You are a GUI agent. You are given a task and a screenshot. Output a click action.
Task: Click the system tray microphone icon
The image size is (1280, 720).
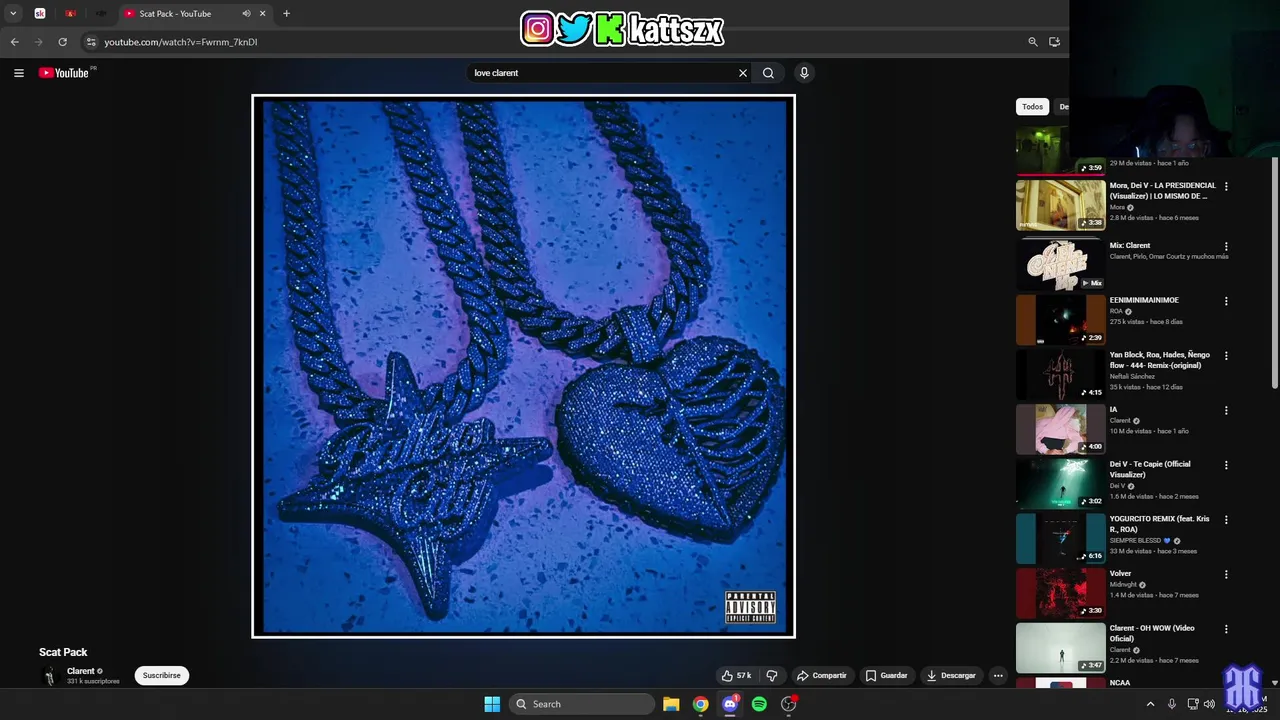(x=1172, y=704)
